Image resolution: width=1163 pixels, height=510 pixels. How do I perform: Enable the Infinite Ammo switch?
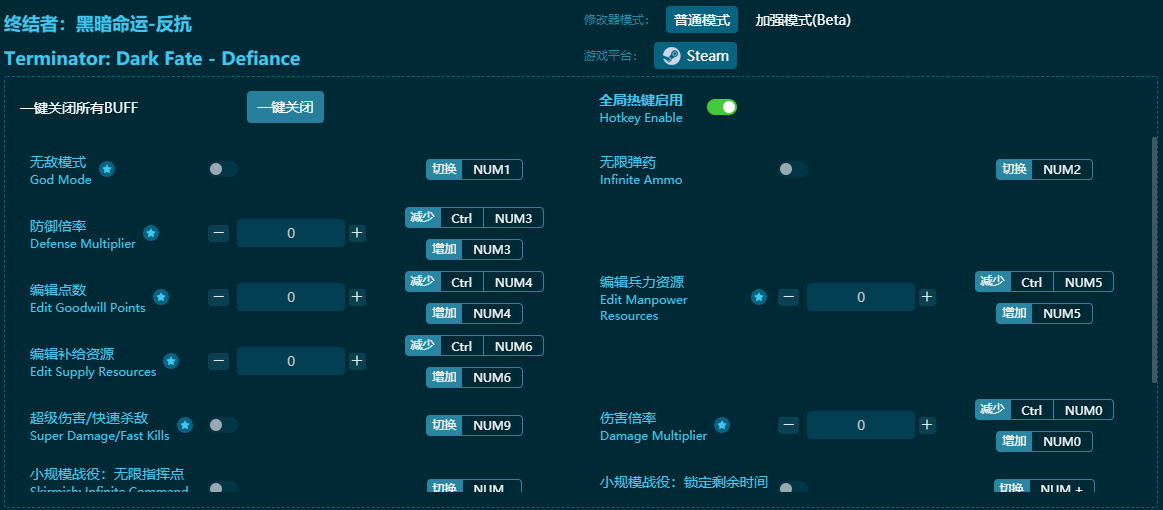click(x=793, y=169)
